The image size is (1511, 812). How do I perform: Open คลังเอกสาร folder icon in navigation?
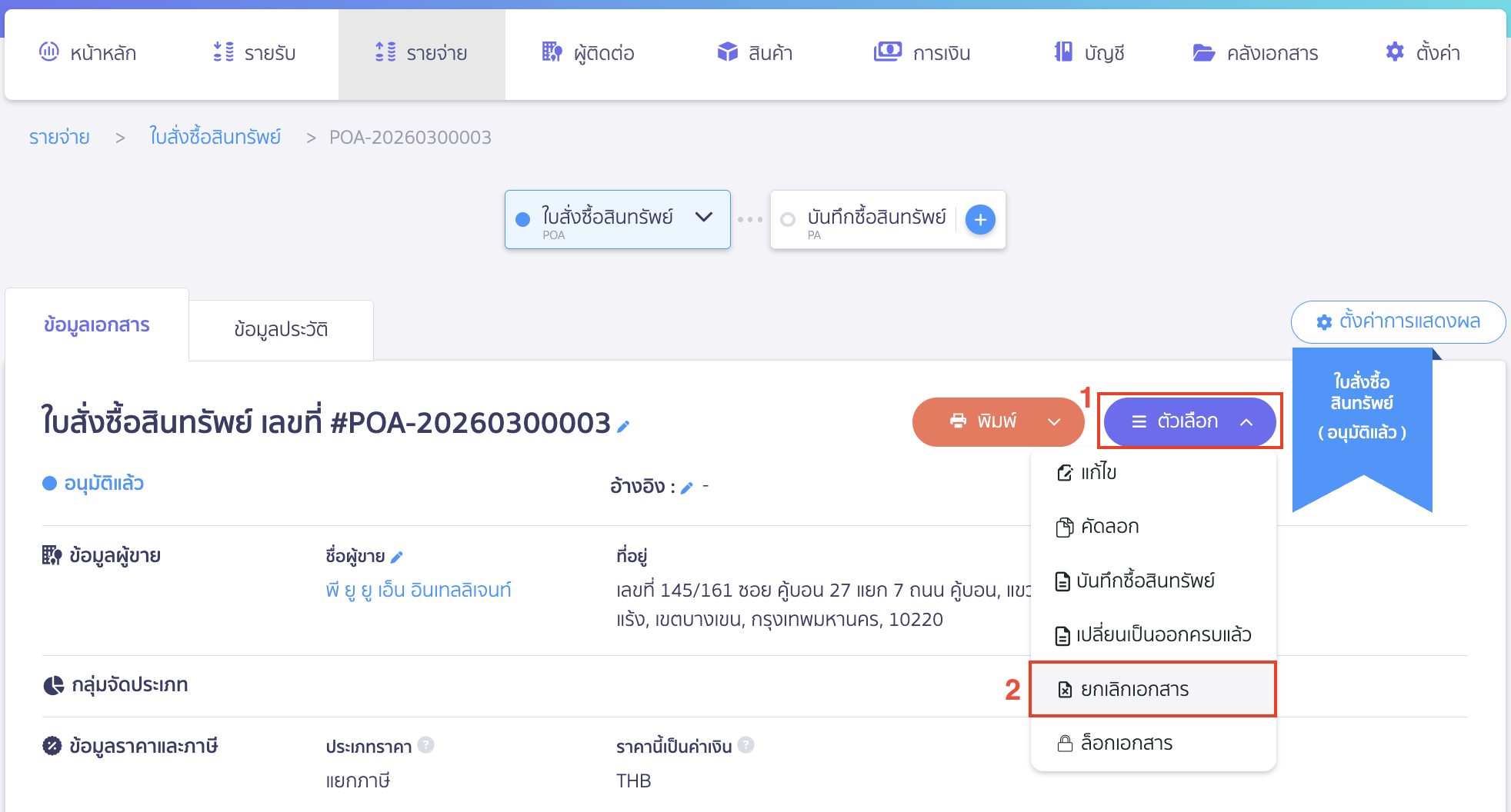(x=1203, y=52)
